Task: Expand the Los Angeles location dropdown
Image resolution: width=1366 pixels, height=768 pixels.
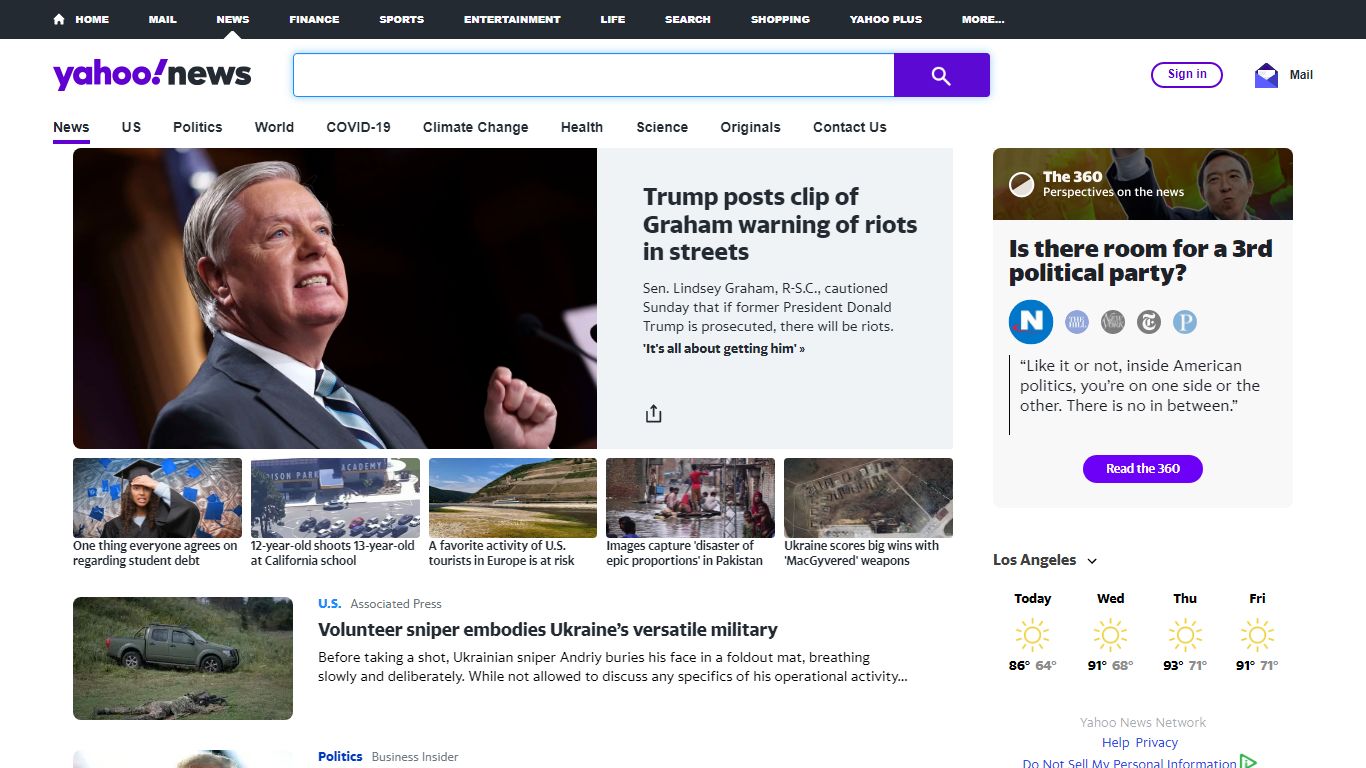Action: 1092,561
